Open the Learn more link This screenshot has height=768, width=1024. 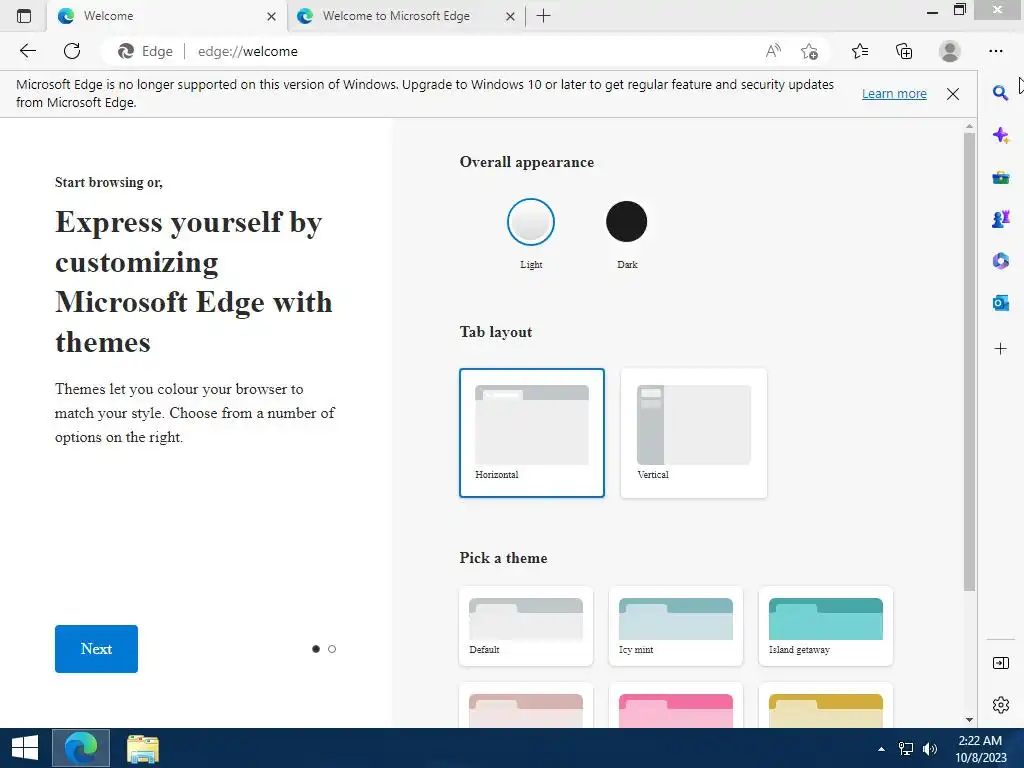pos(894,93)
